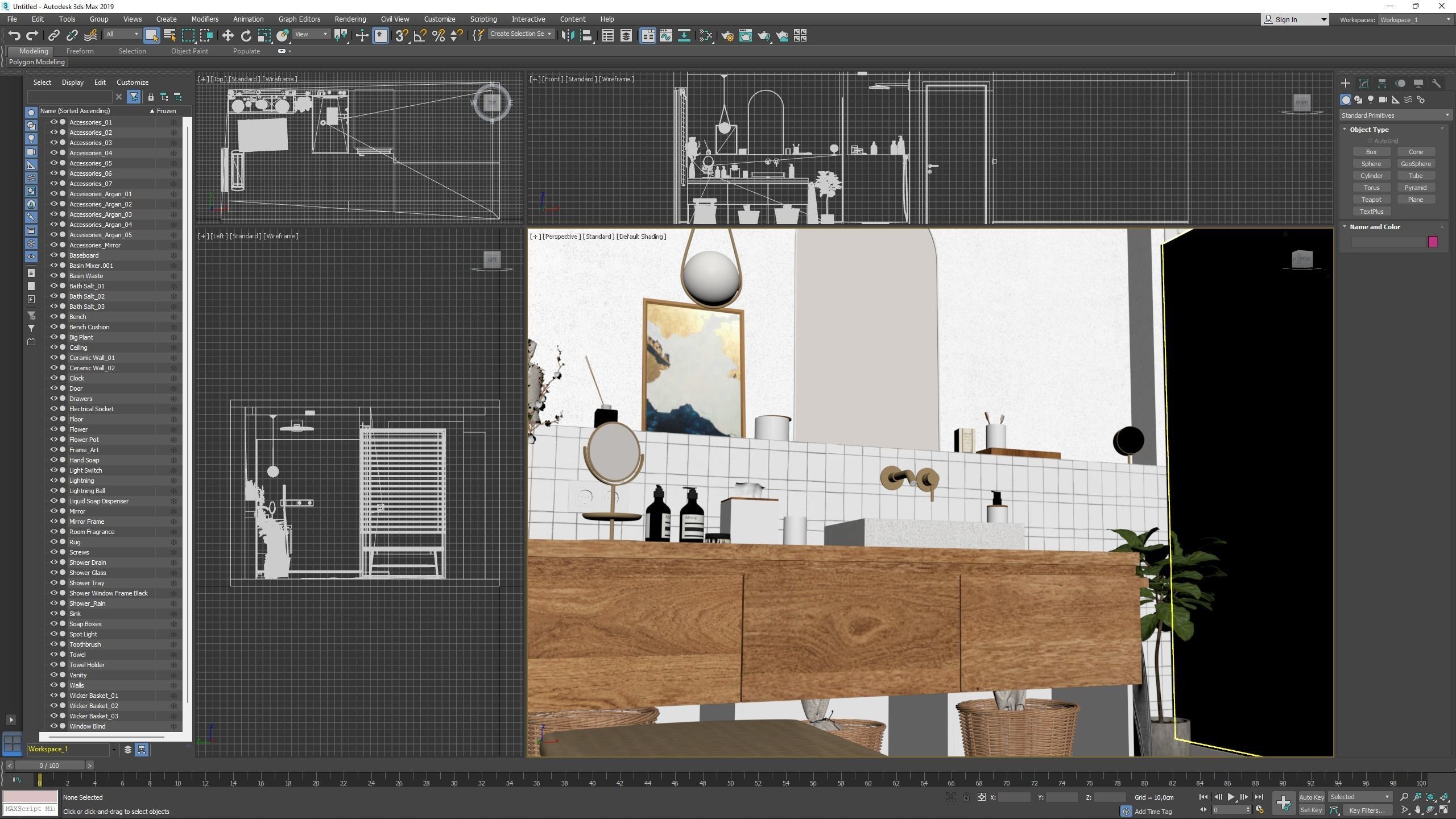Click the Set Key button
Screen dimensions: 1456x819
tap(1311, 810)
